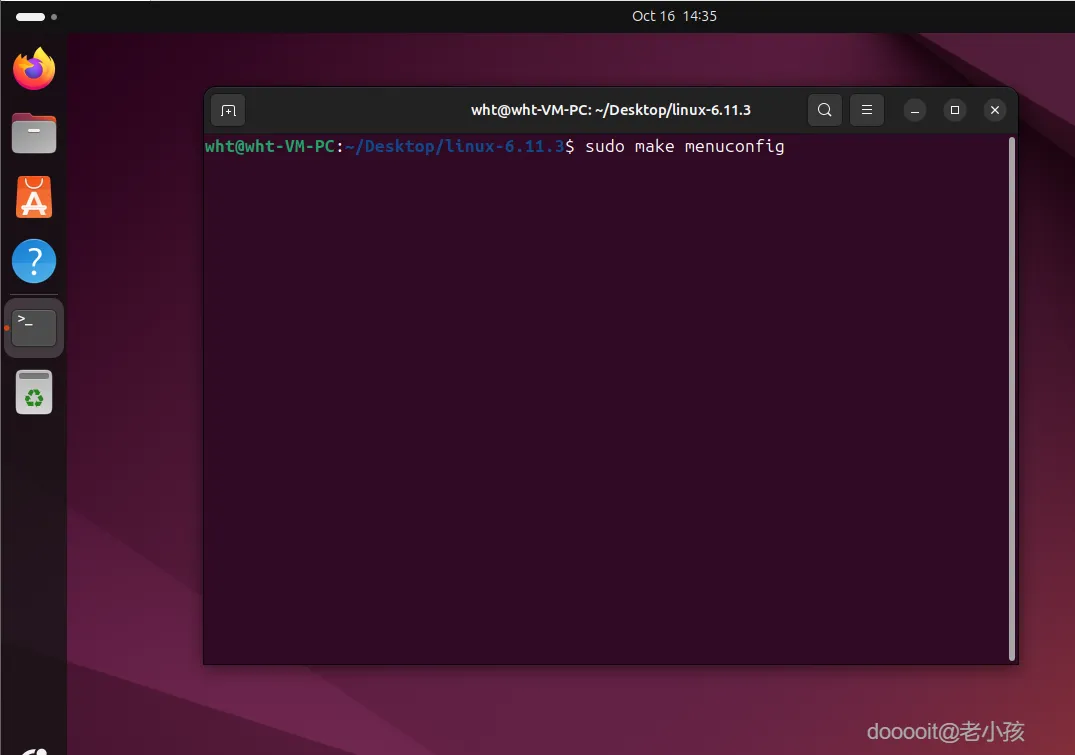The width and height of the screenshot is (1075, 755).
Task: Minimize the terminal window
Action: (915, 110)
